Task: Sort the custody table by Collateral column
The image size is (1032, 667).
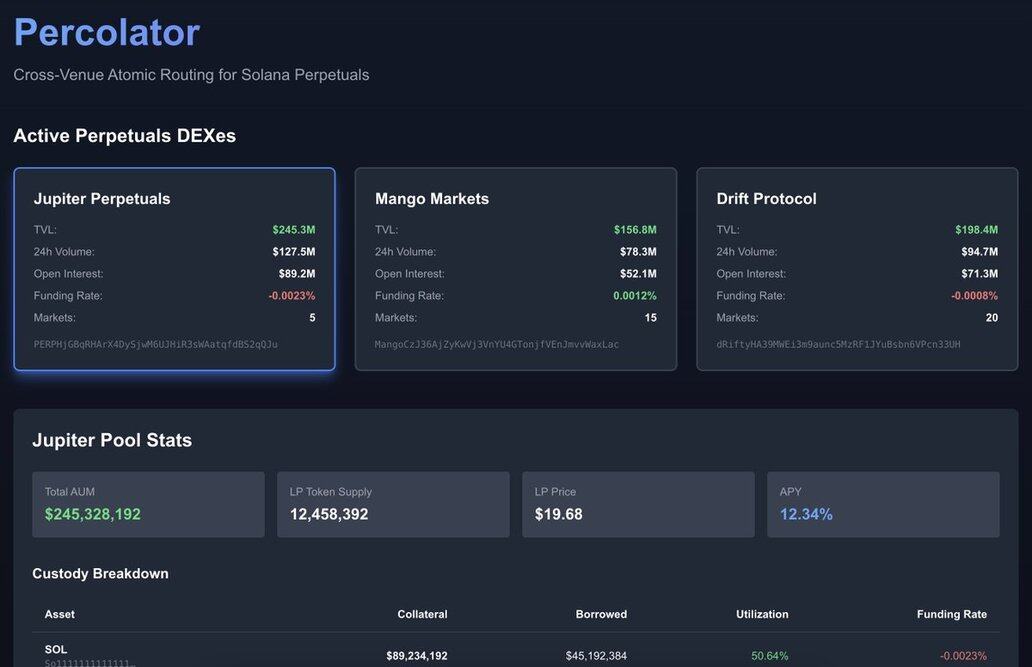Action: [x=422, y=614]
